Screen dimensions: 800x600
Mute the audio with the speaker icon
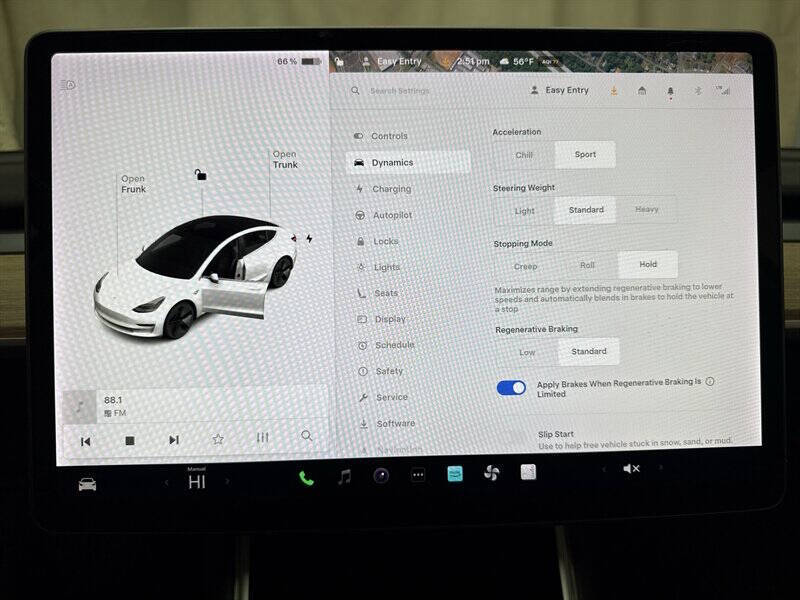tap(631, 470)
